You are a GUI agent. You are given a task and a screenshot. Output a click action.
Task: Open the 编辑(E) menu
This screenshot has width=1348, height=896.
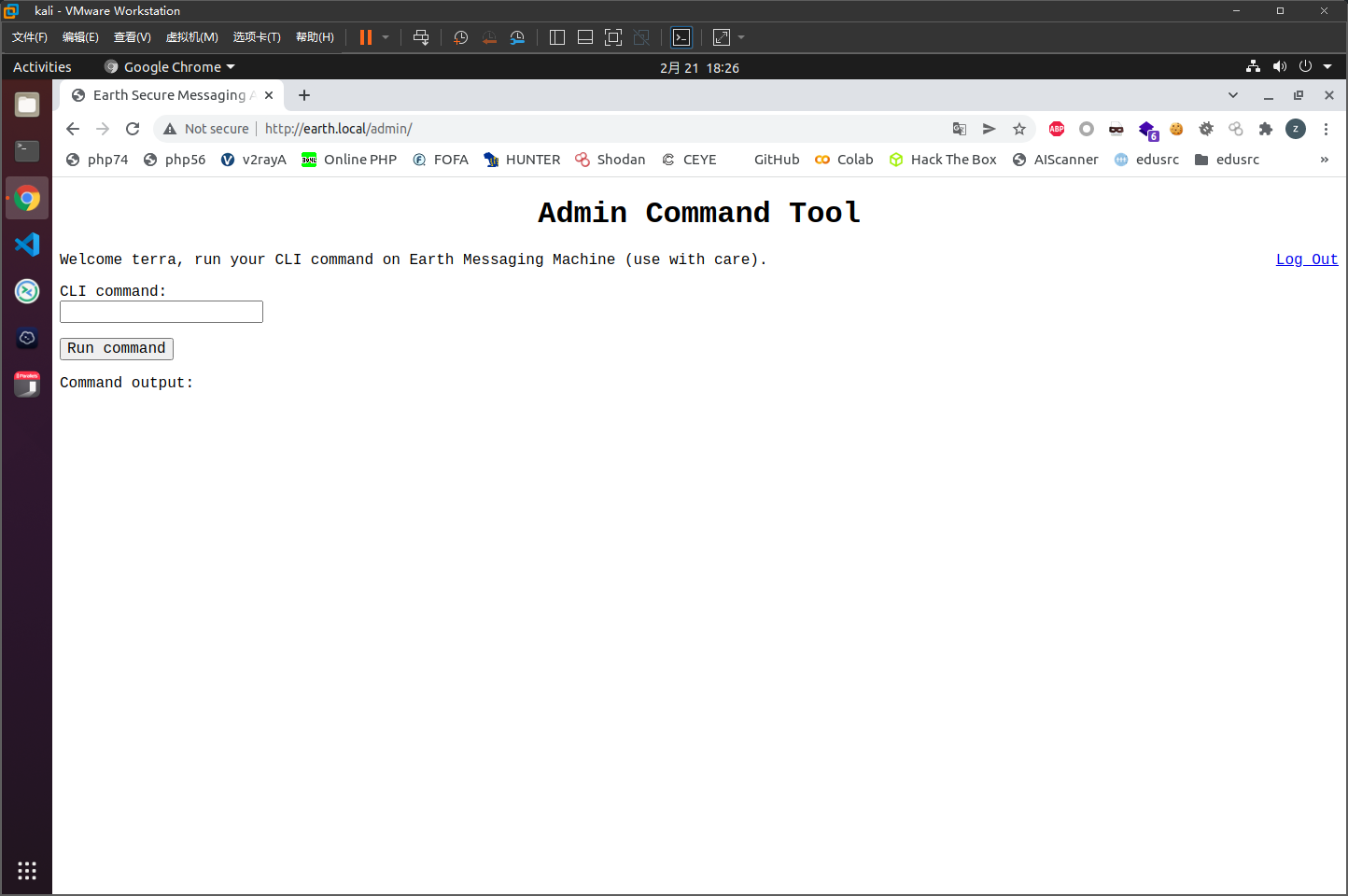80,37
